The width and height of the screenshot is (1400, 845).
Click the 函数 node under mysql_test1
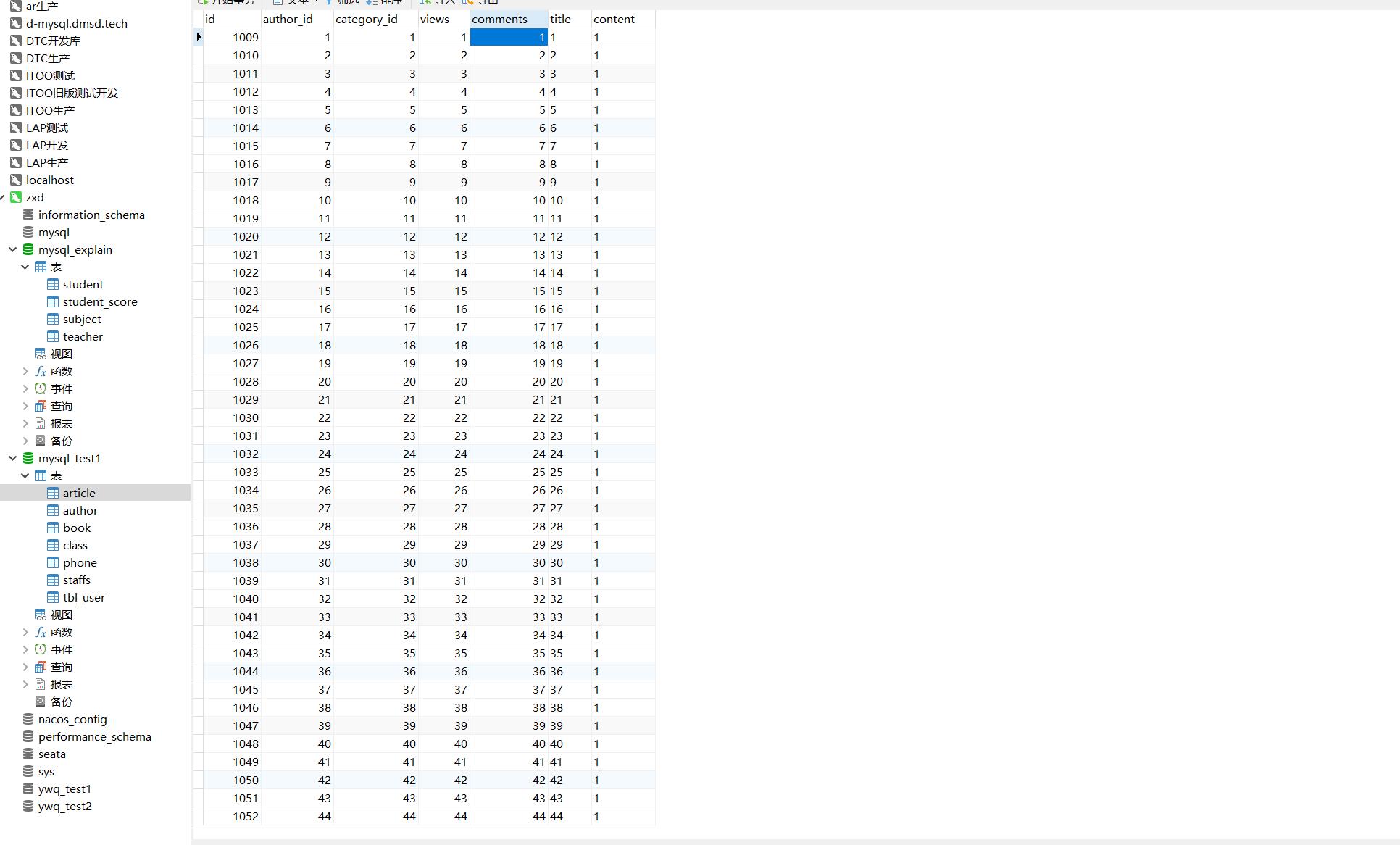point(59,632)
